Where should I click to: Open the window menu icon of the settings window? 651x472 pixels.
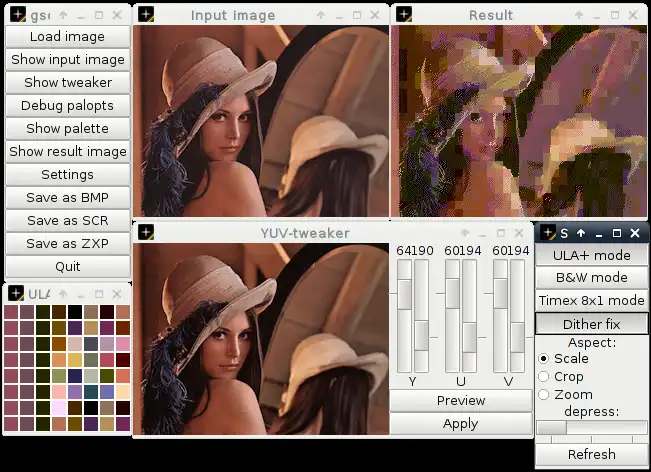tap(548, 233)
